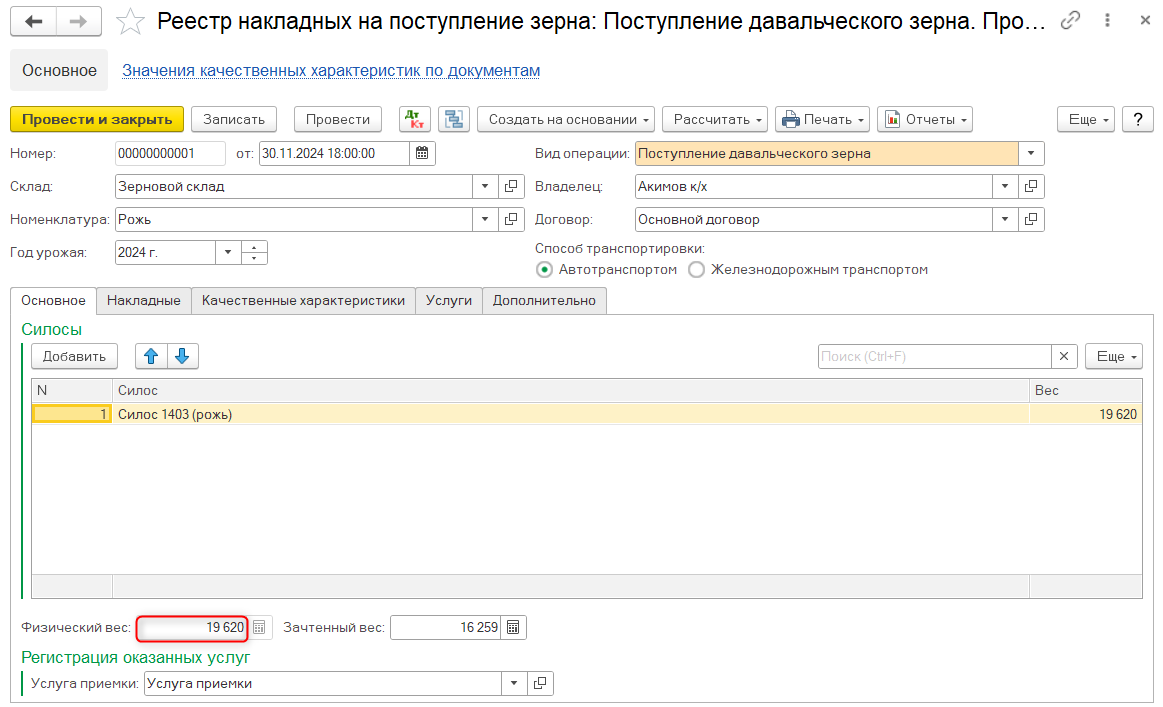This screenshot has height=707, width=1163.
Task: Click the N column header
Action: [72, 390]
